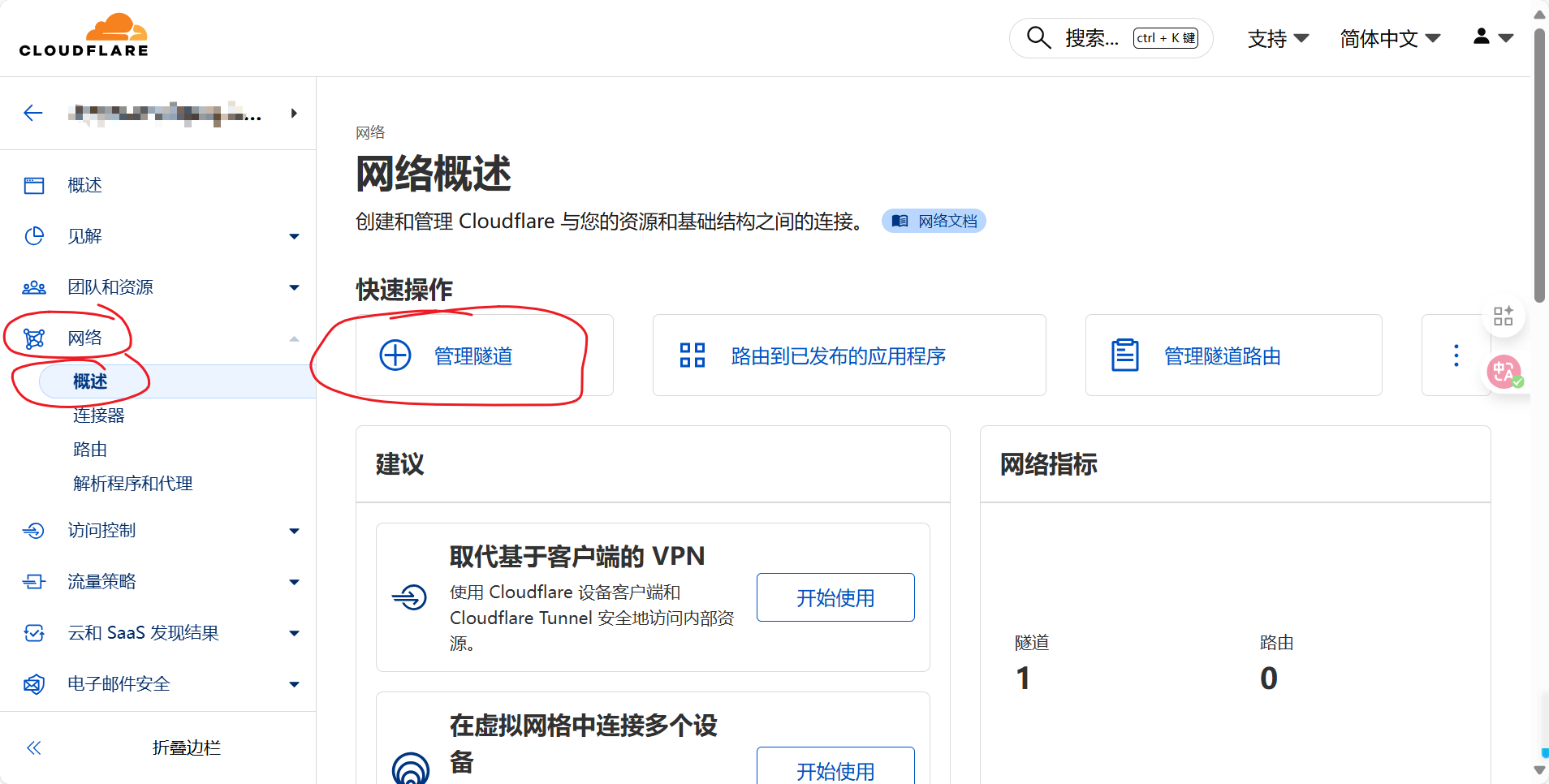Click 路由到已发布的应用程序 quick action

coord(849,355)
